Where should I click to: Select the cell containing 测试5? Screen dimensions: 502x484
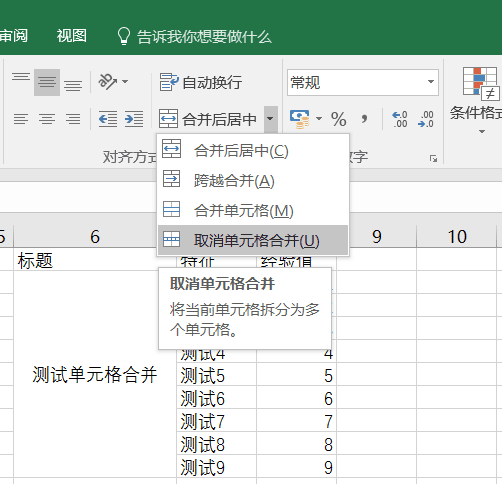216,375
